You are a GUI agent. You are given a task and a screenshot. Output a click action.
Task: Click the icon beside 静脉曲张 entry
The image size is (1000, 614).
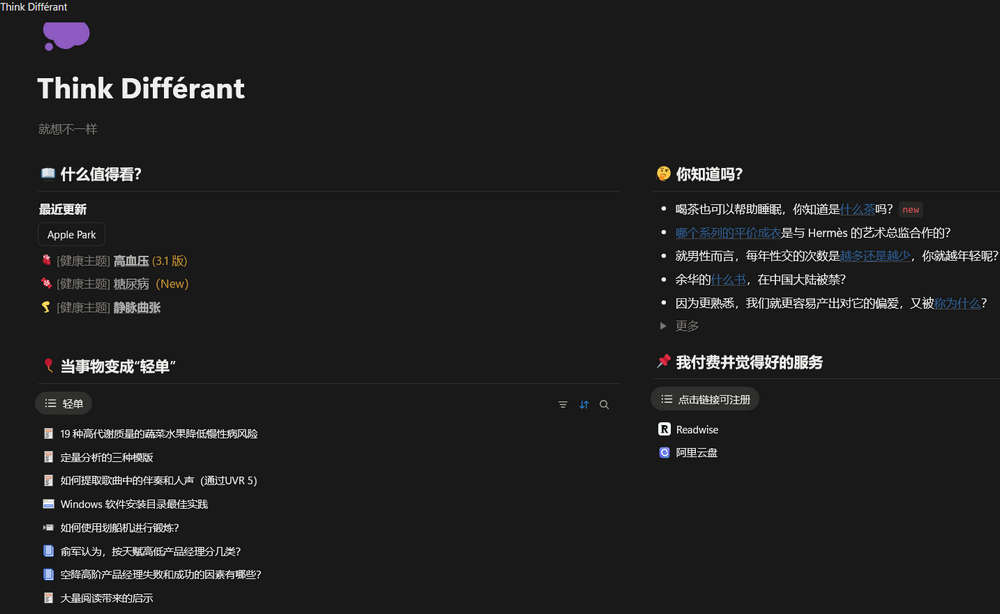(47, 307)
